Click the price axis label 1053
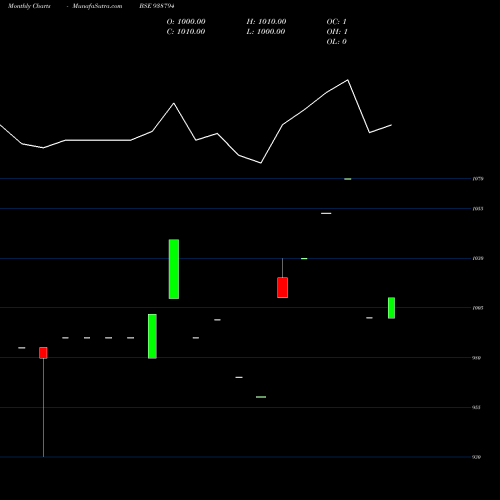500x500 pixels. 478,209
